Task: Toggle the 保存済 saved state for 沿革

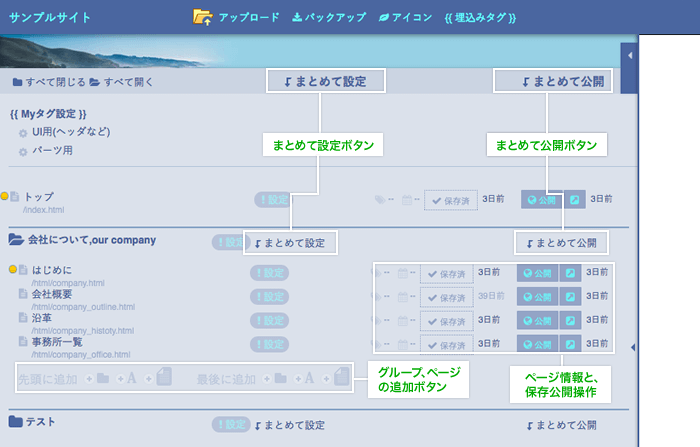Action: click(446, 321)
